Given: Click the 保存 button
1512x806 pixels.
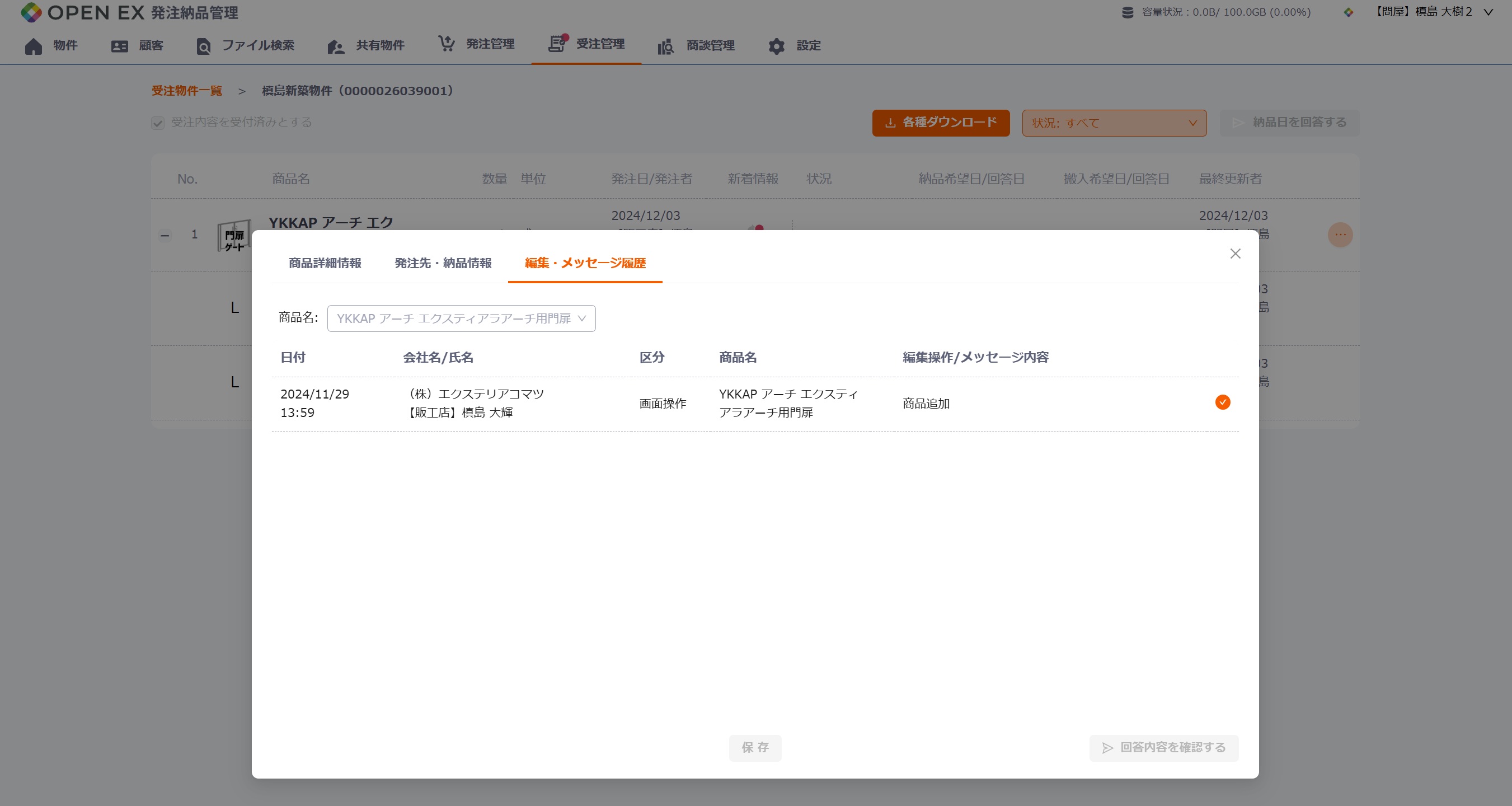Looking at the screenshot, I should click(x=755, y=748).
